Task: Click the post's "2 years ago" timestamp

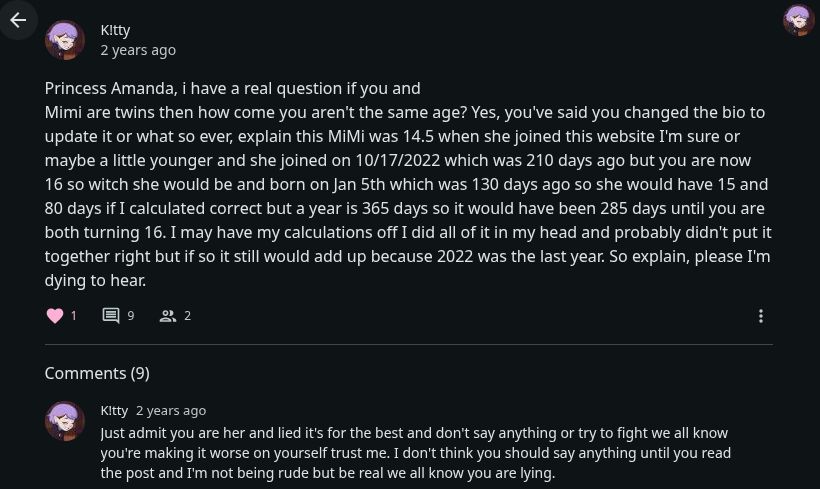Action: tap(138, 50)
